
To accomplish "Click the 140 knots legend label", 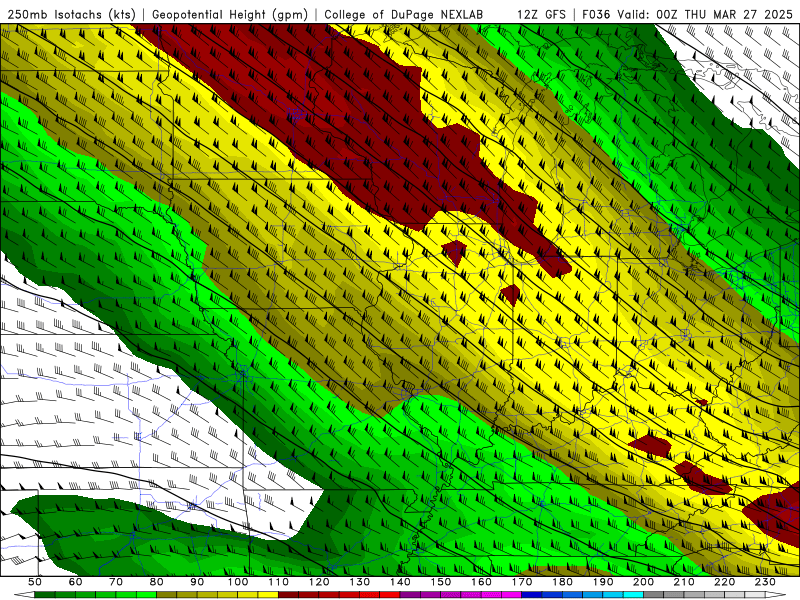I will (400, 582).
